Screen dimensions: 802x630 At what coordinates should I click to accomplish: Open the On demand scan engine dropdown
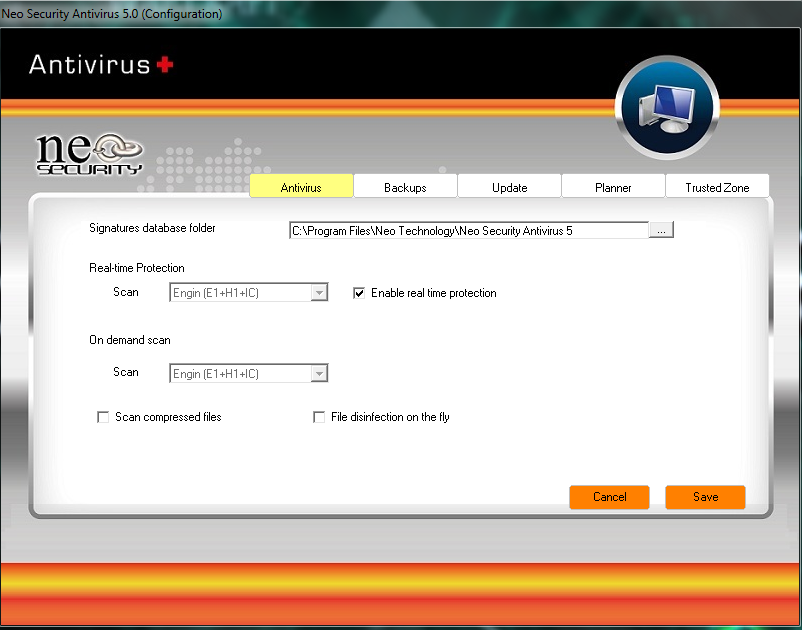(249, 373)
